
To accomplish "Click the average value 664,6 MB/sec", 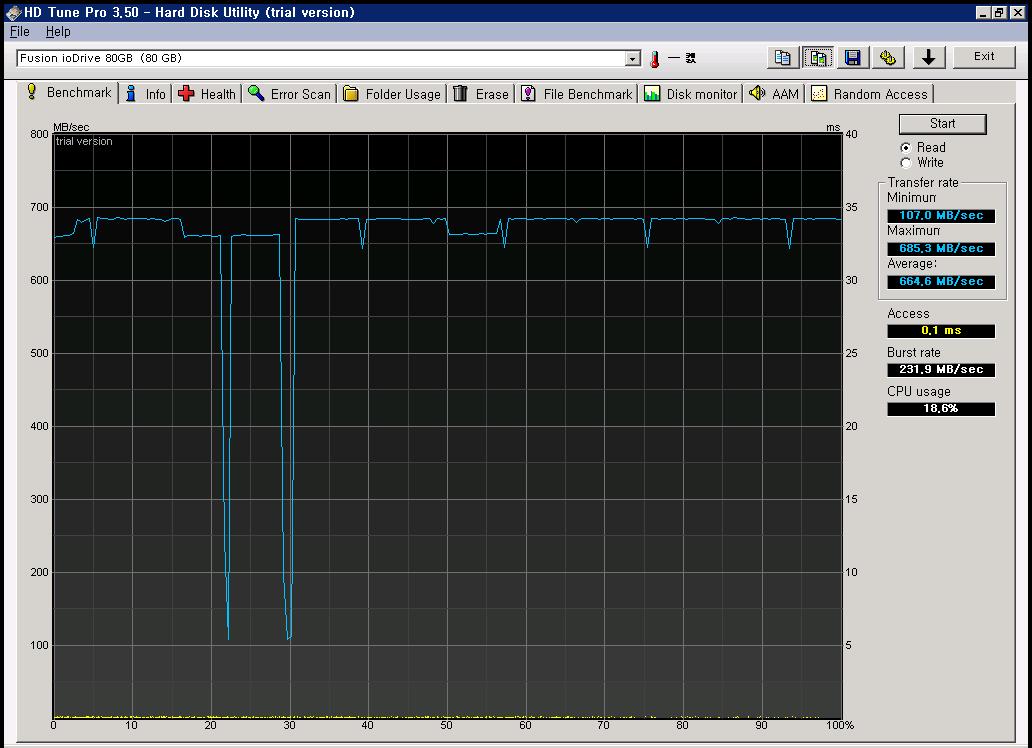I will point(941,281).
